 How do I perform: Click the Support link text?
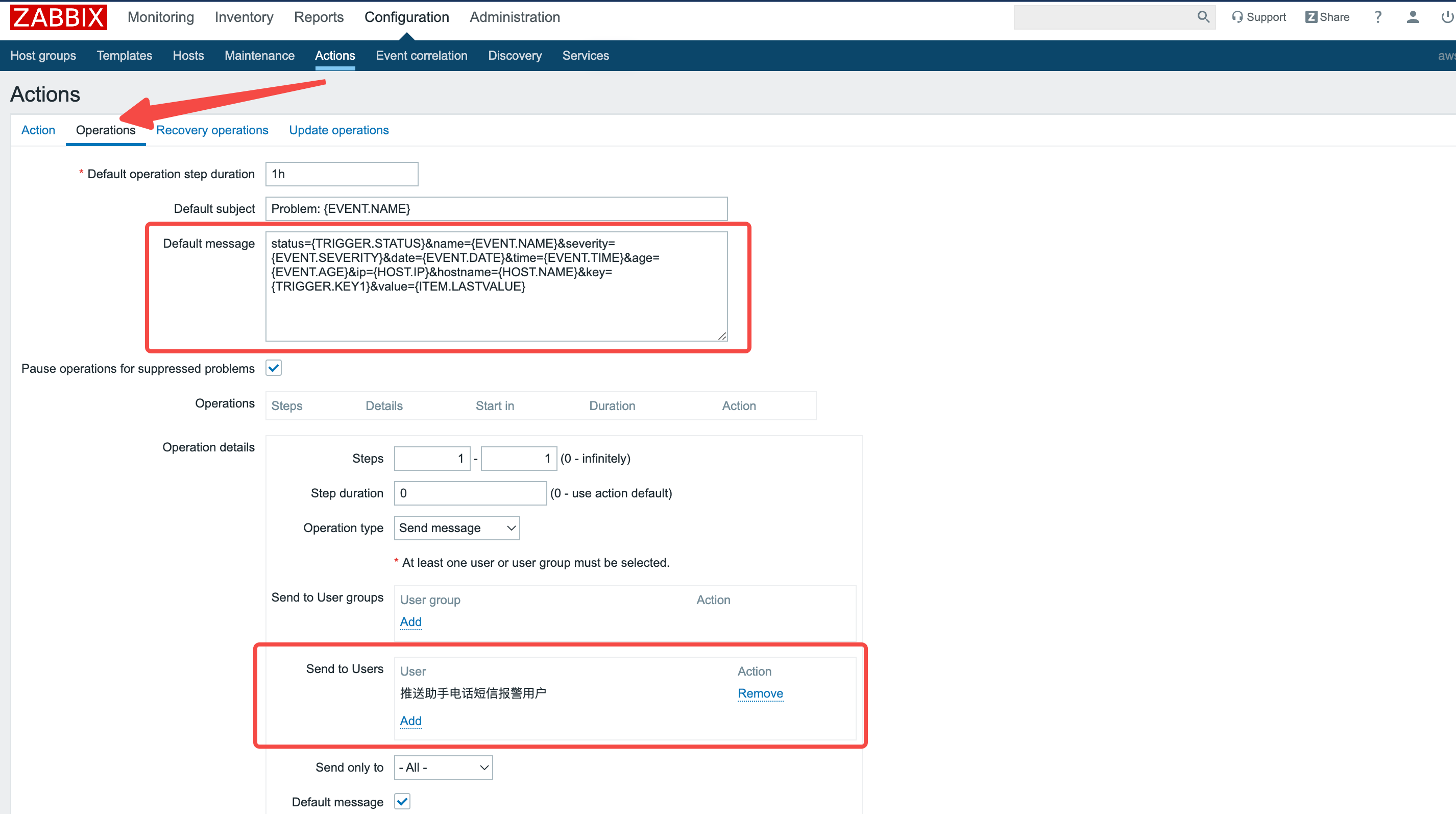(1266, 17)
